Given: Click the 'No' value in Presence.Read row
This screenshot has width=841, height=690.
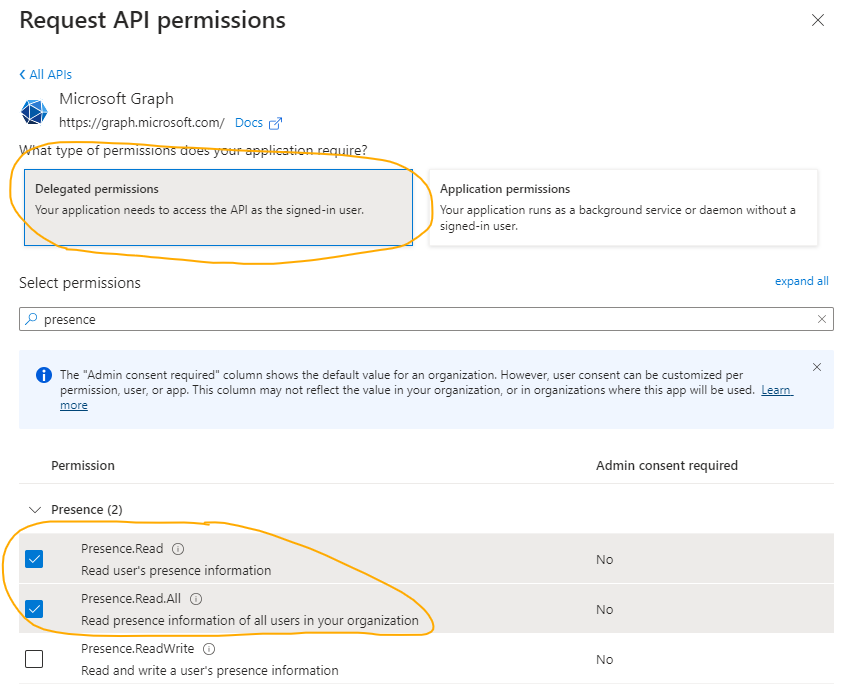Looking at the screenshot, I should pos(604,560).
